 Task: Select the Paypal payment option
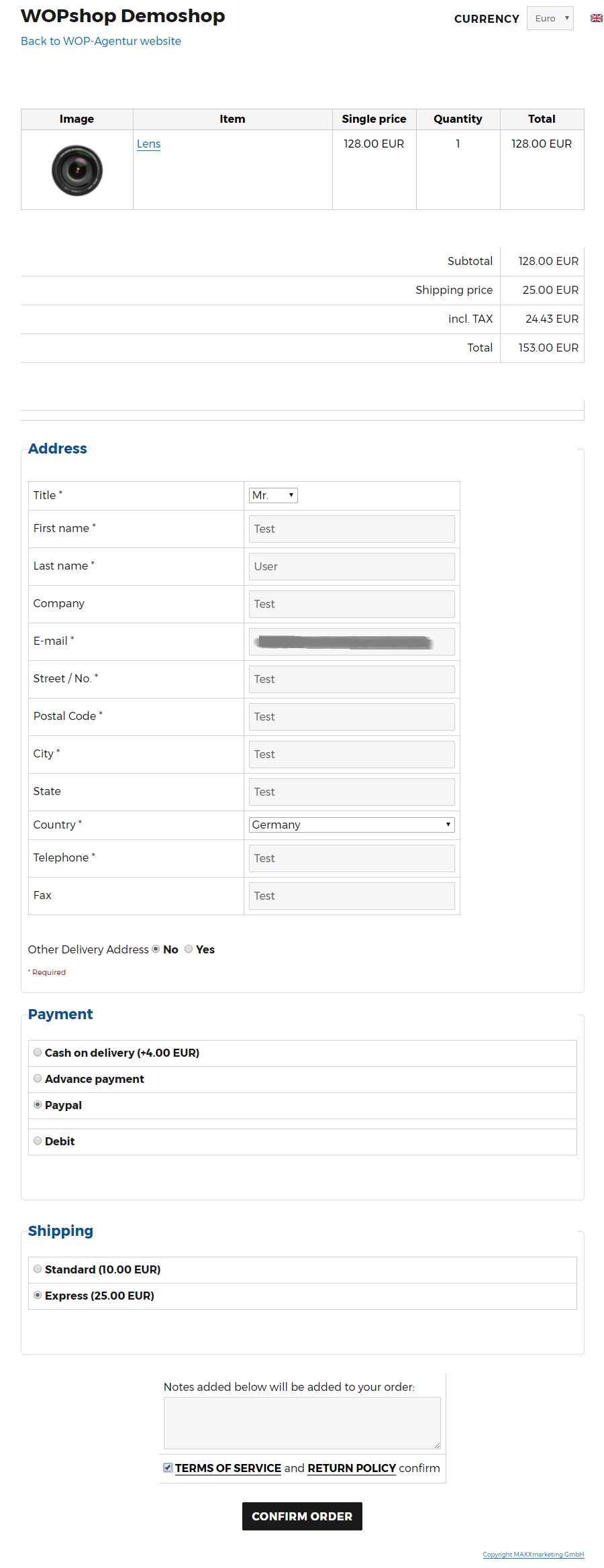click(x=38, y=1104)
